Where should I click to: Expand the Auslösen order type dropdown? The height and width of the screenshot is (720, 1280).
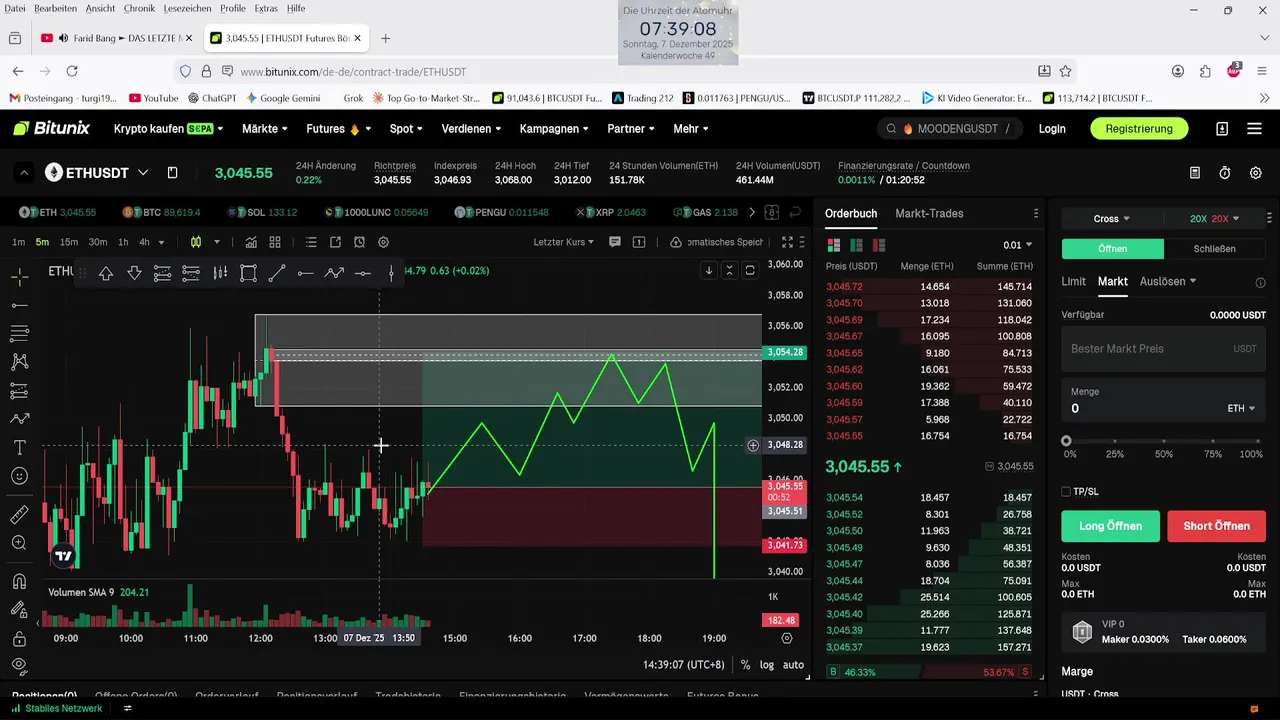[x=1168, y=281]
